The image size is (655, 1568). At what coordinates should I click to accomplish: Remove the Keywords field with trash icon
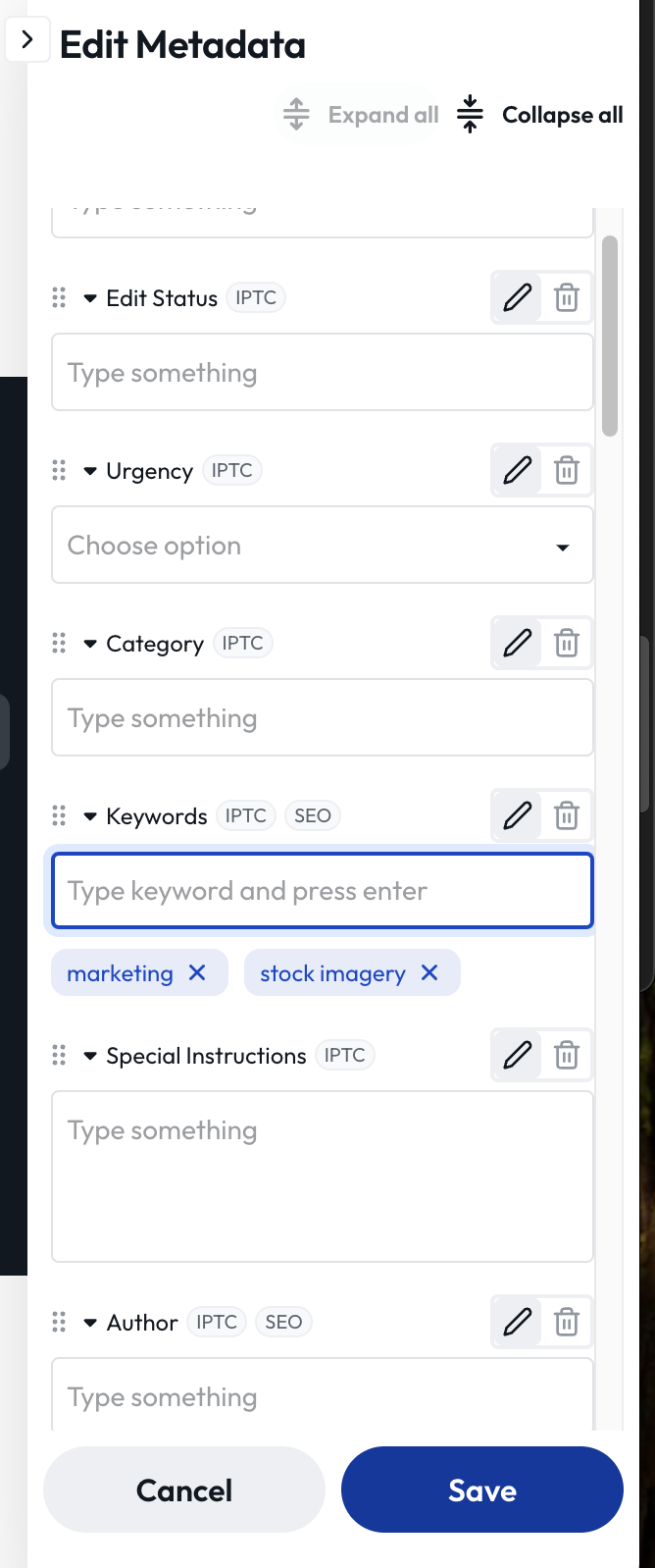567,815
